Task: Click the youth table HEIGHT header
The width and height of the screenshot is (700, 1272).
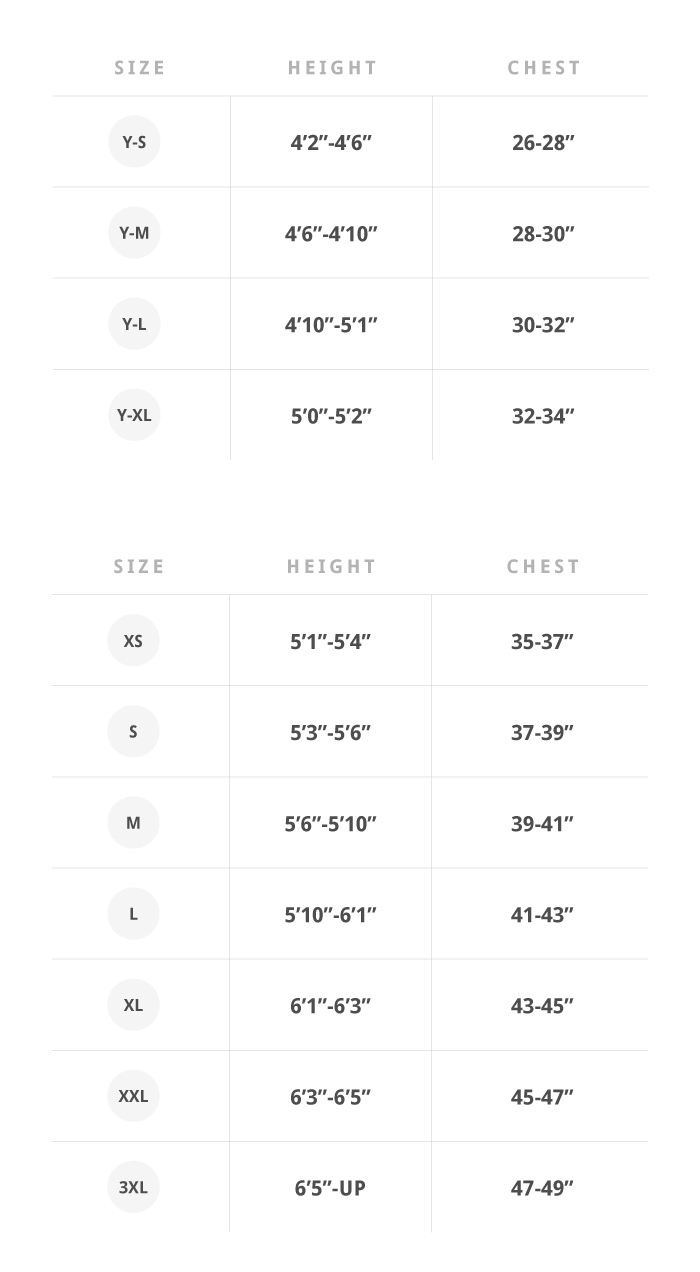Action: [332, 68]
